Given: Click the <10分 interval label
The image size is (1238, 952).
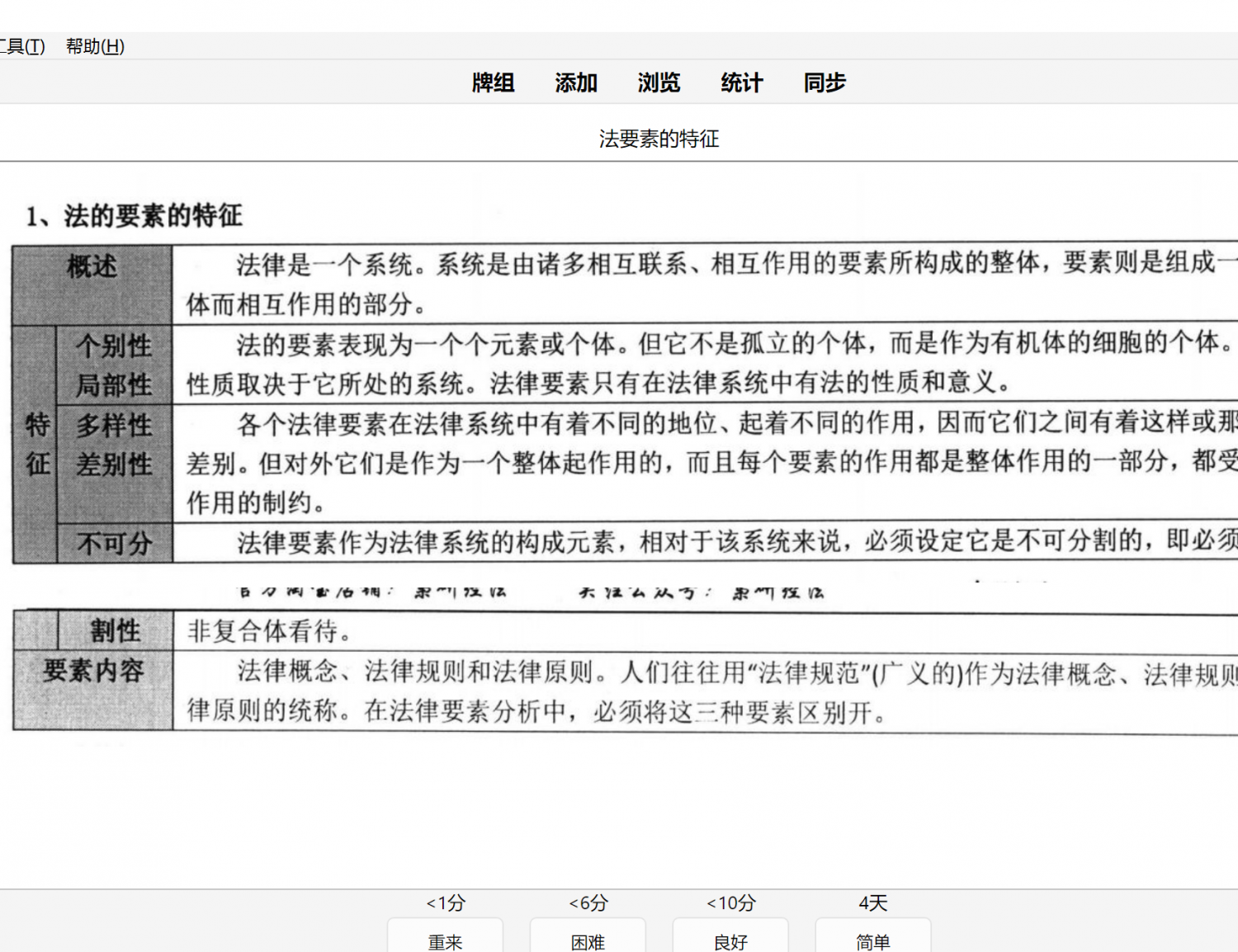Looking at the screenshot, I should 731,903.
